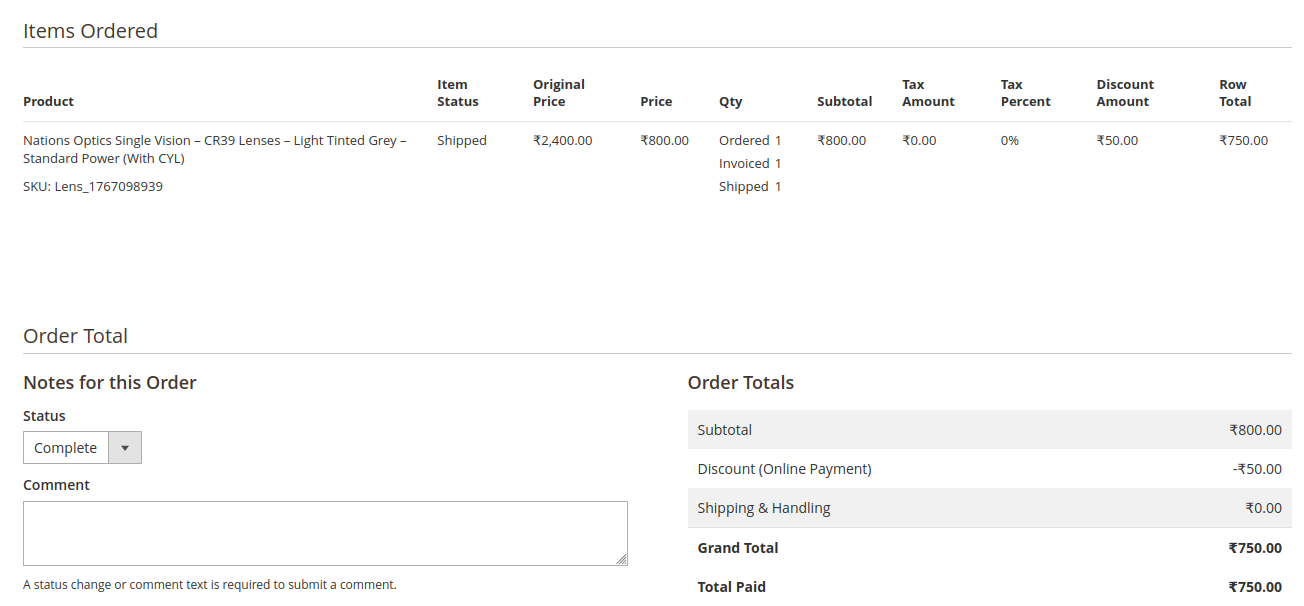Click the Invoiced 1 quantity line
The image size is (1304, 606).
pos(750,163)
